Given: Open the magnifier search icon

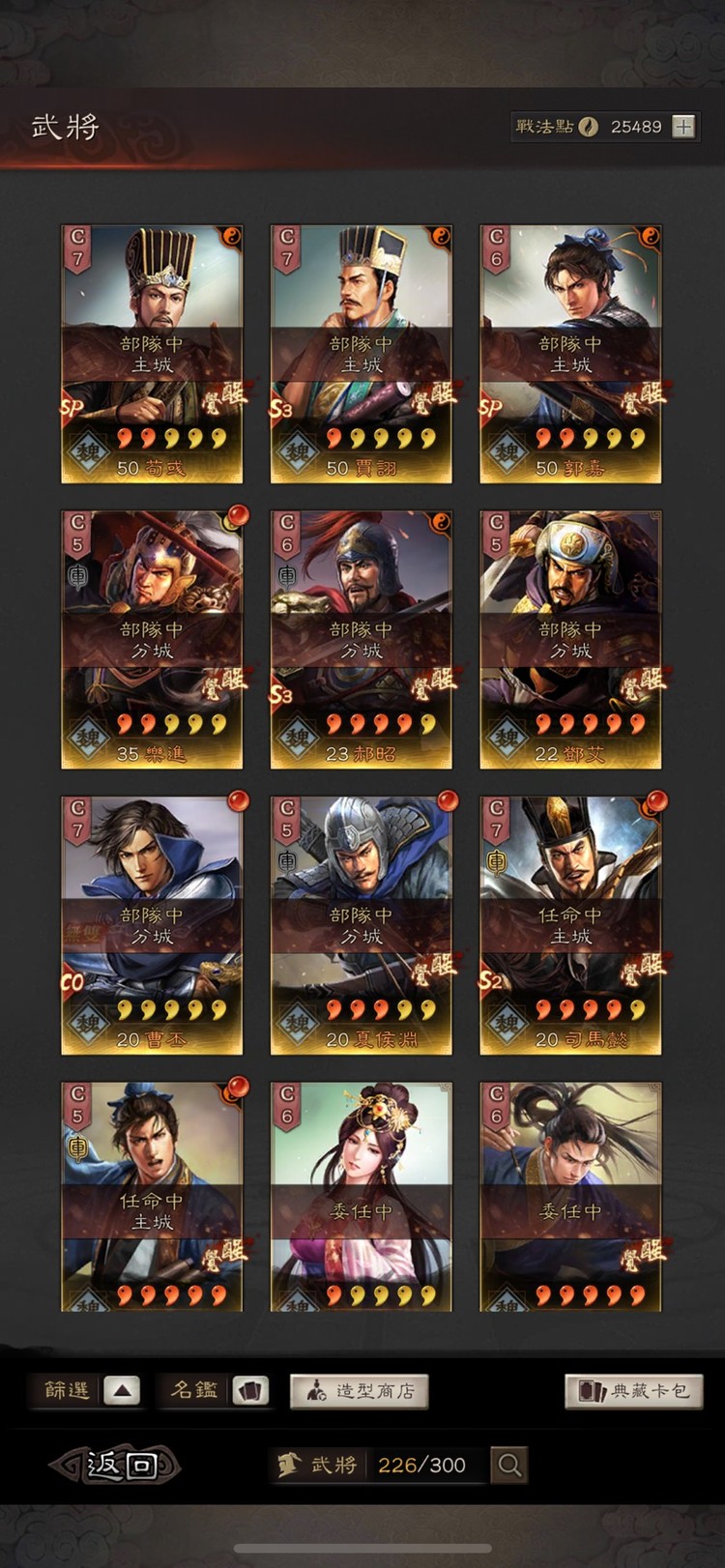Looking at the screenshot, I should pyautogui.click(x=508, y=1465).
